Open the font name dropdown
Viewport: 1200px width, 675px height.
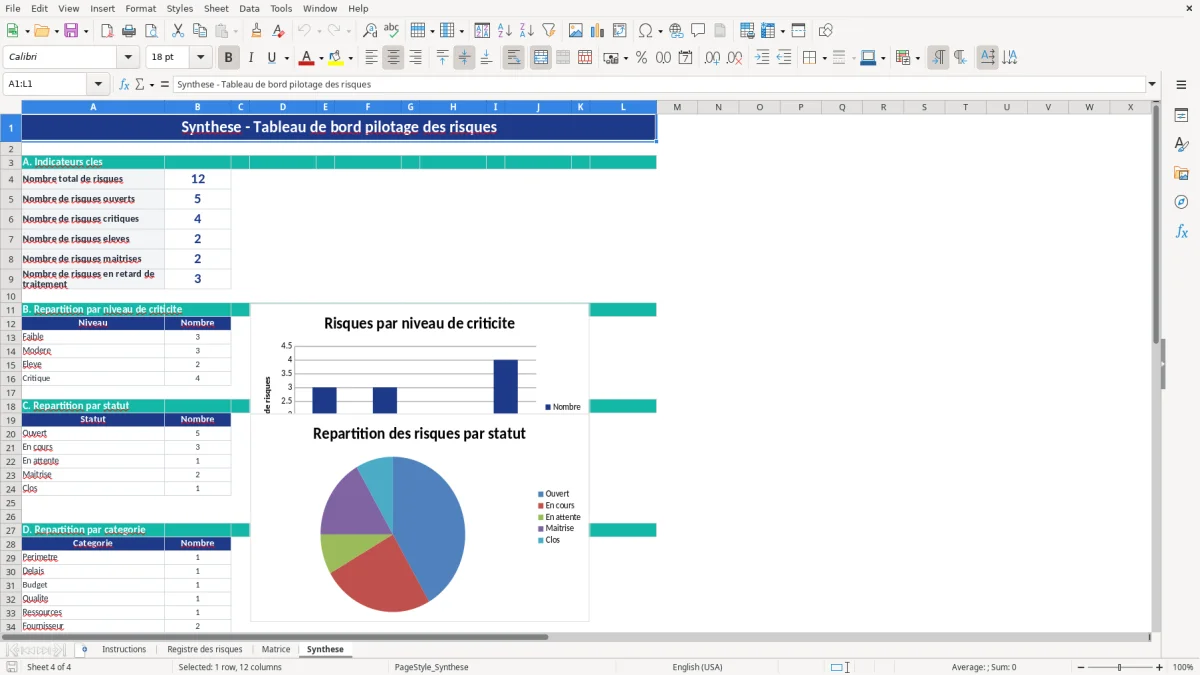pyautogui.click(x=128, y=58)
